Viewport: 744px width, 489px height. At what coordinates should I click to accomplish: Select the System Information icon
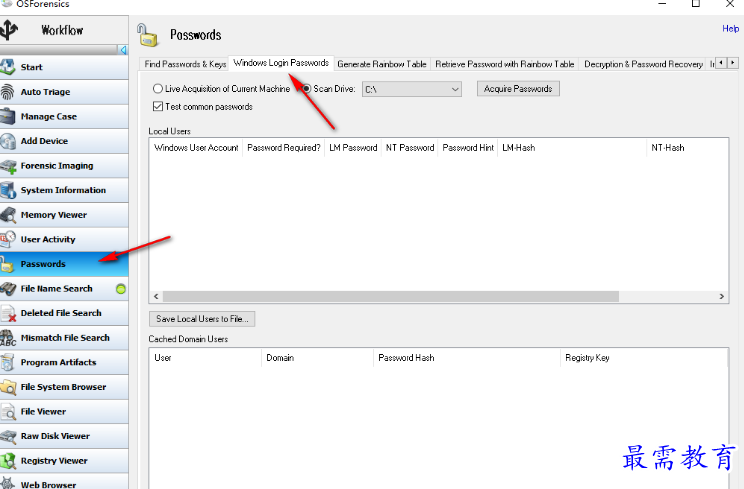tap(8, 190)
